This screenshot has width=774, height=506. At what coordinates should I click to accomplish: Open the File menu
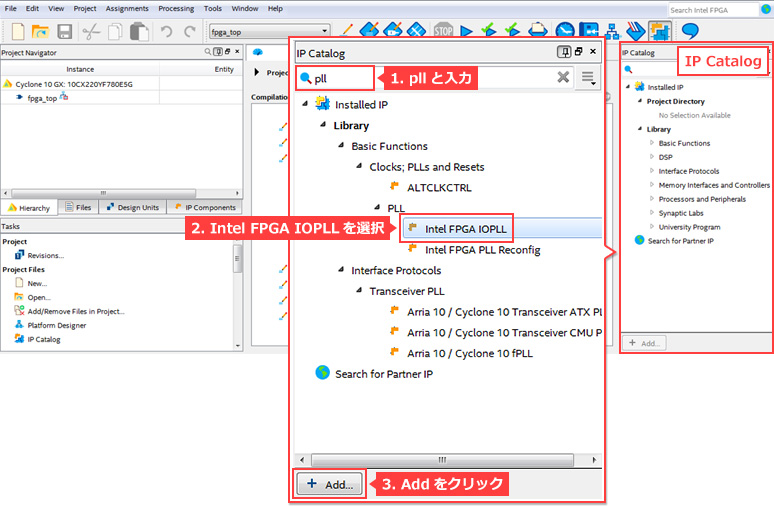(x=10, y=8)
